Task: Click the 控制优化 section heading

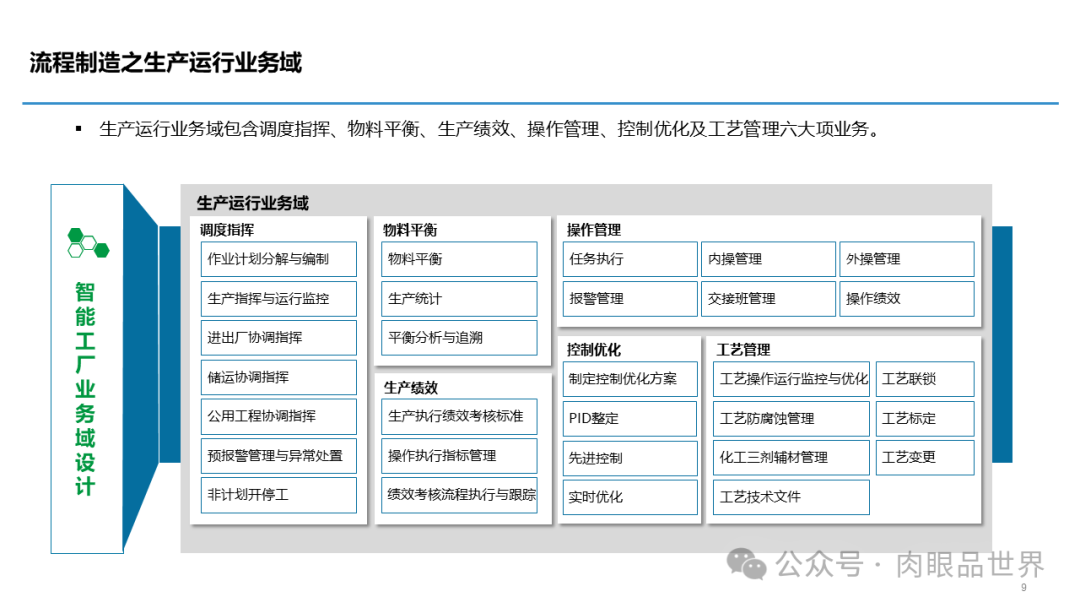Action: [594, 350]
